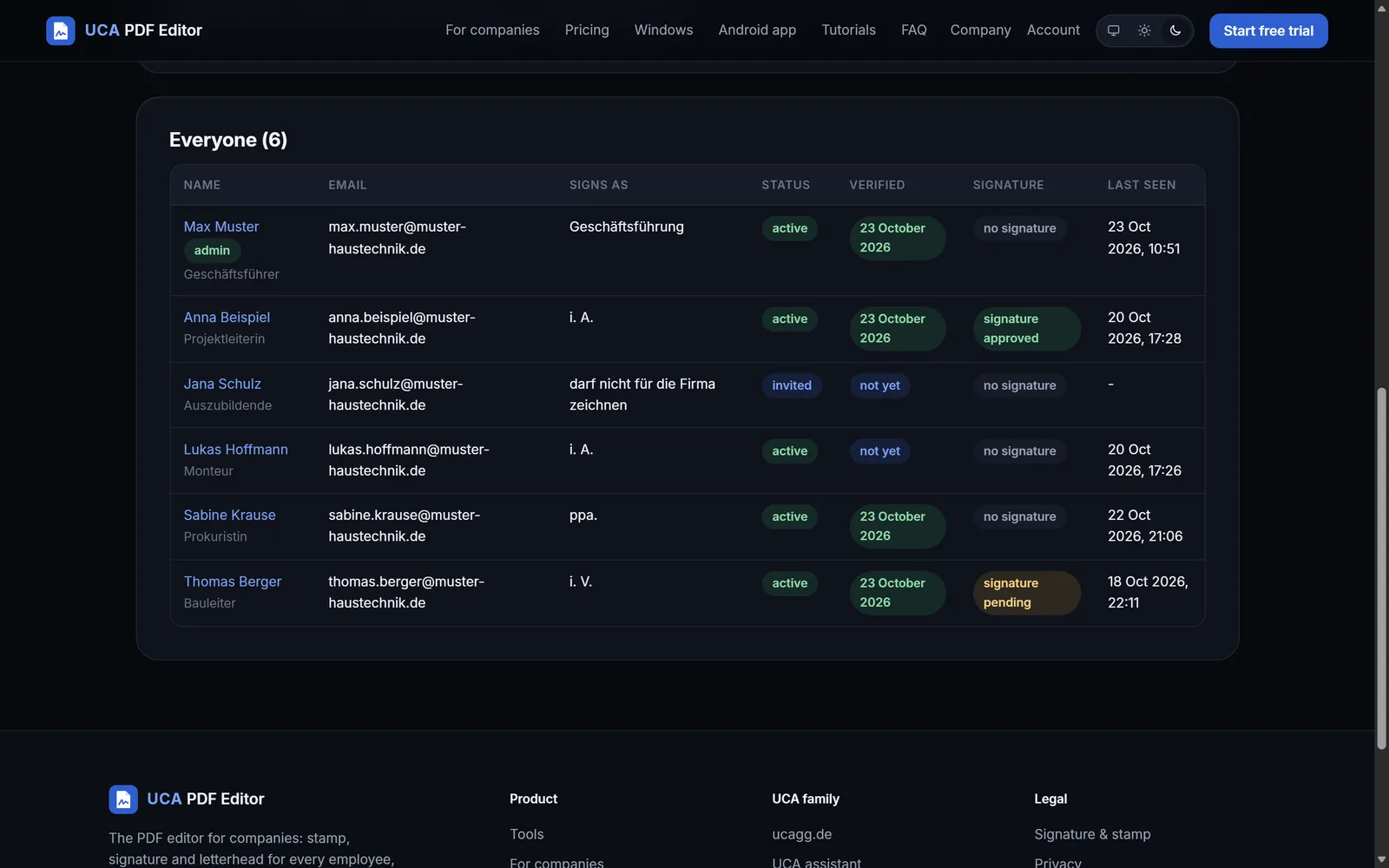This screenshot has width=1389, height=868.
Task: Open Android app nav item
Action: [x=757, y=30]
